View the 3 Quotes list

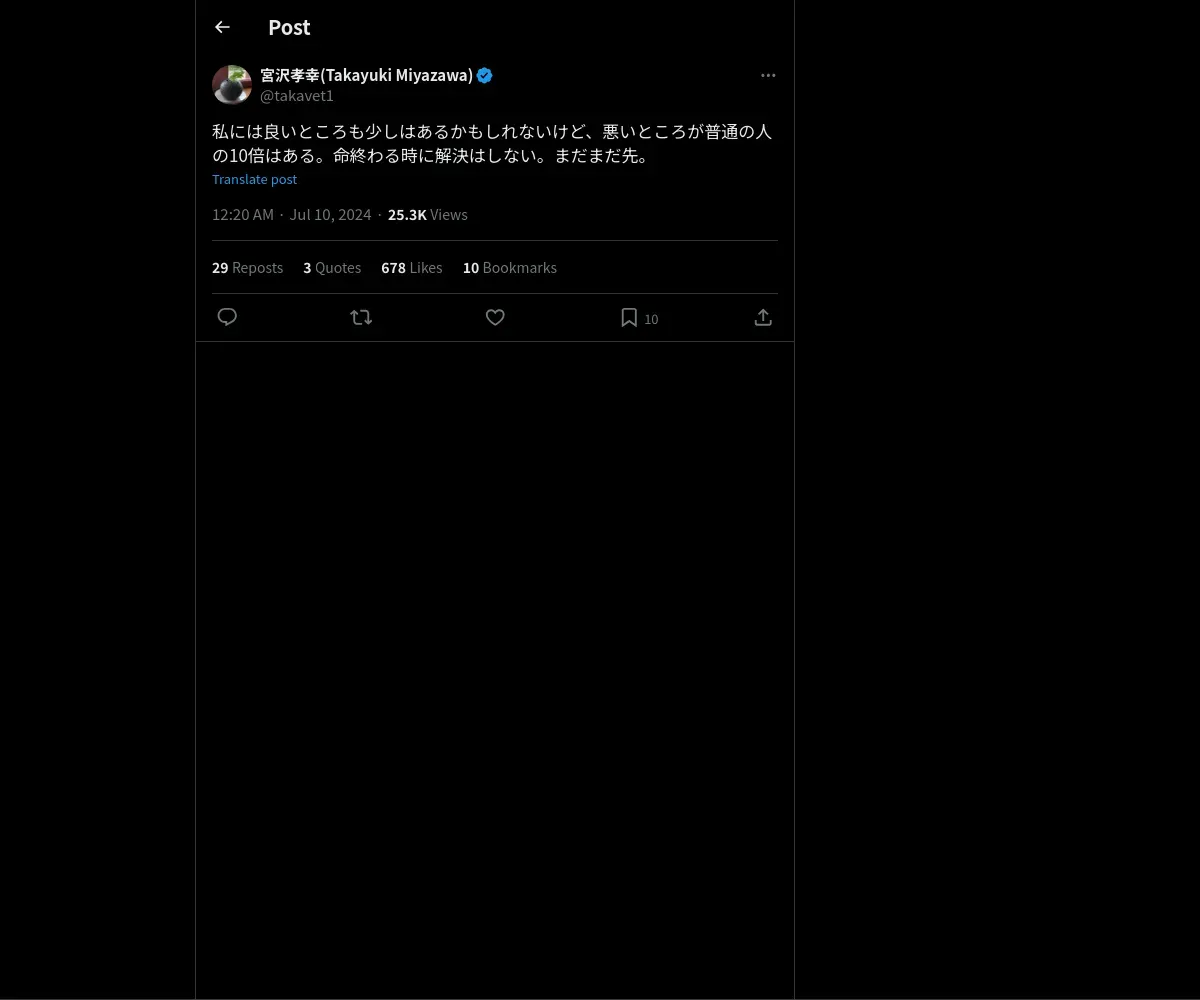coord(332,267)
